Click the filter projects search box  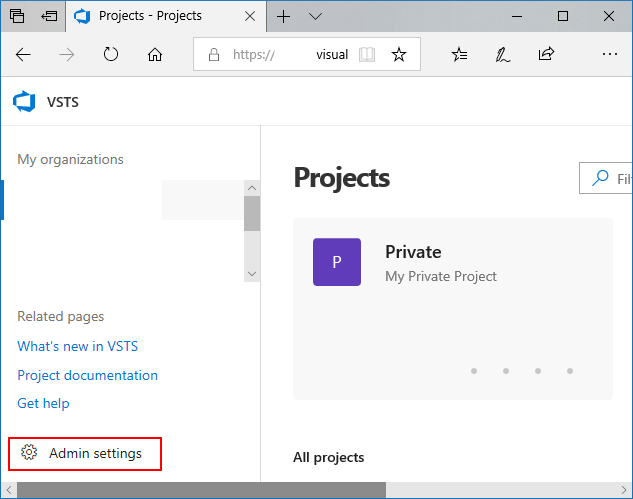(606, 178)
